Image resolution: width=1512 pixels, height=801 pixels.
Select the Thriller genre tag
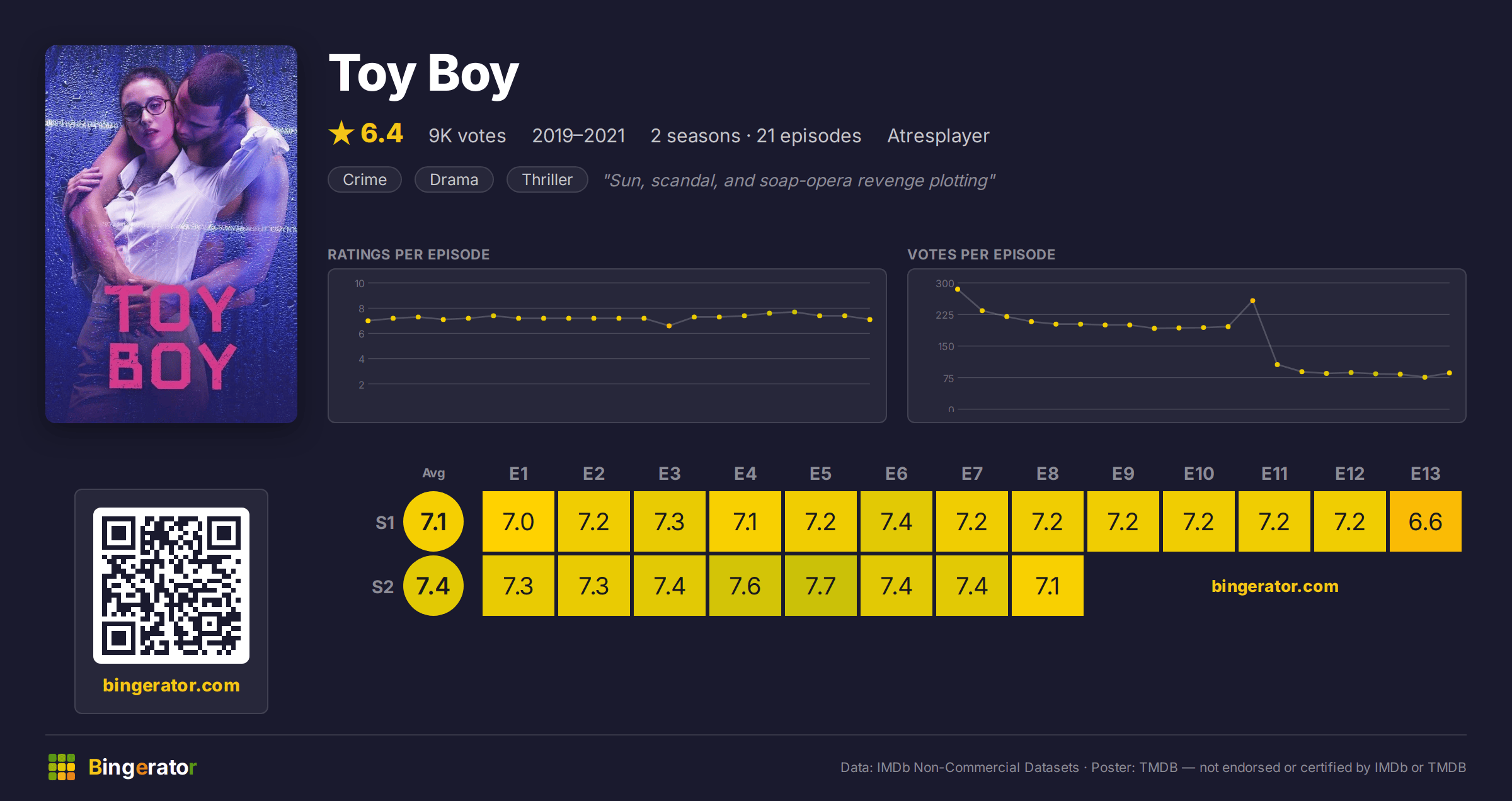(547, 180)
